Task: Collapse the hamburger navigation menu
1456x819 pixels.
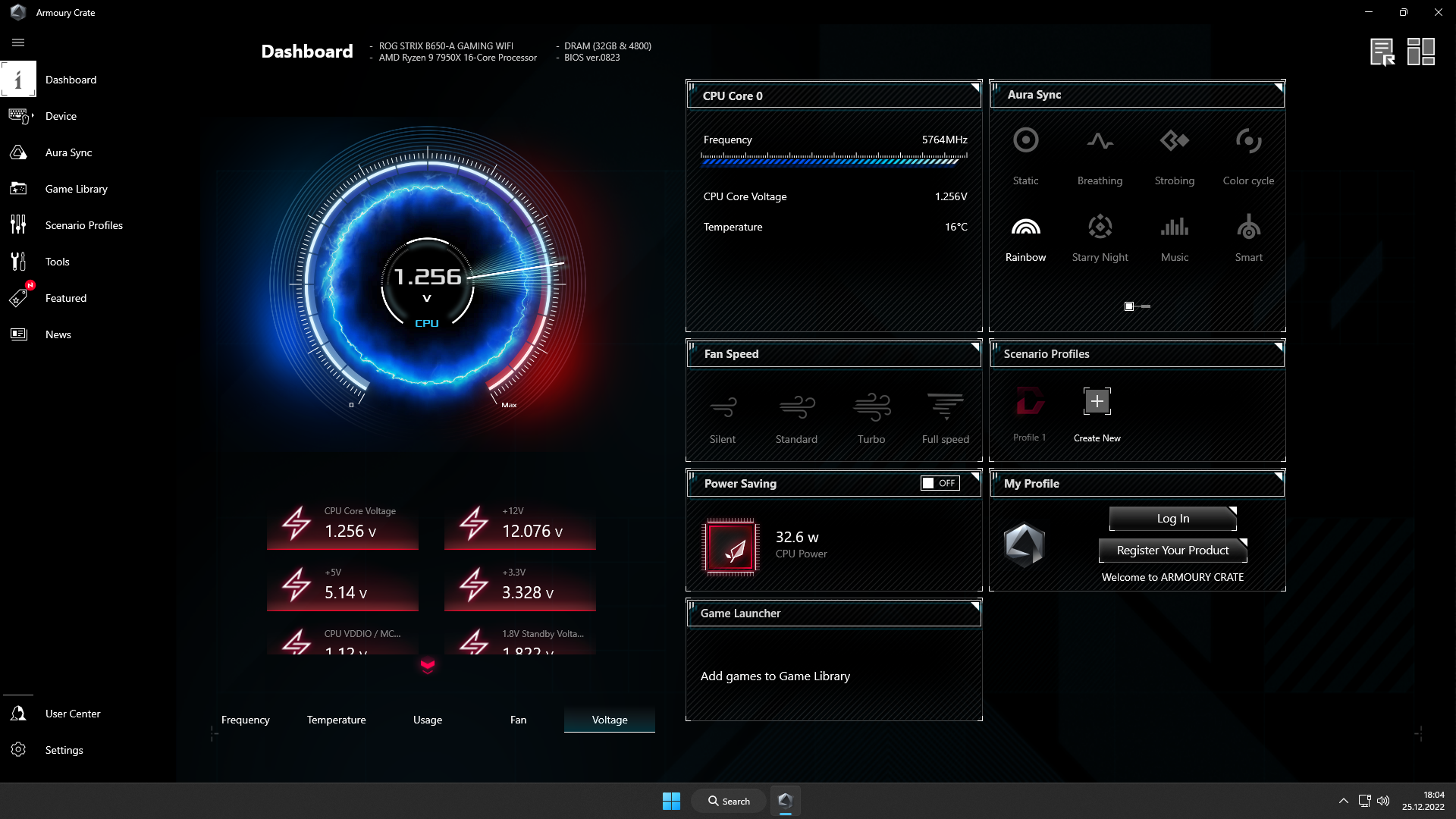Action: point(18,42)
